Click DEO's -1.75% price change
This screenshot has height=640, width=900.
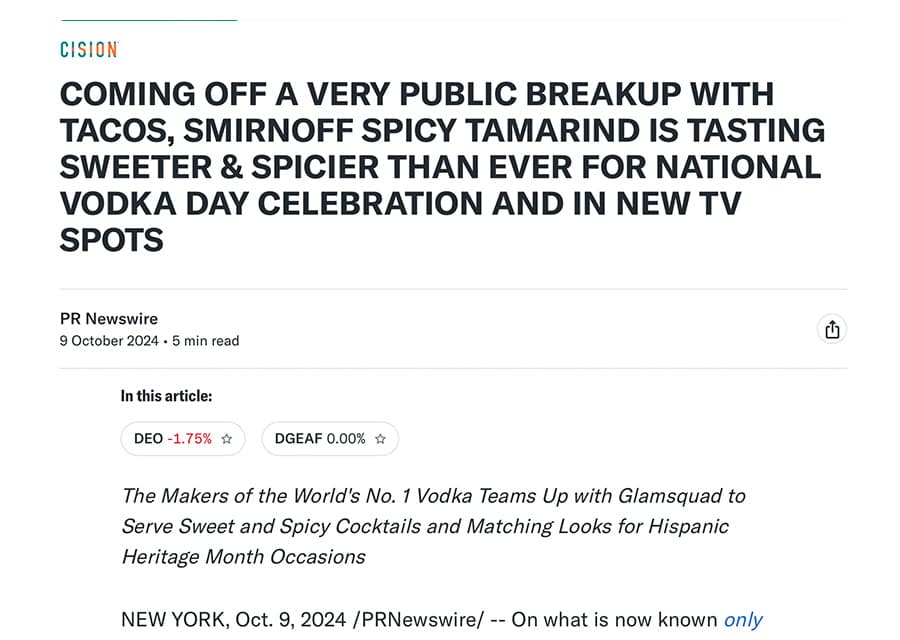(189, 439)
